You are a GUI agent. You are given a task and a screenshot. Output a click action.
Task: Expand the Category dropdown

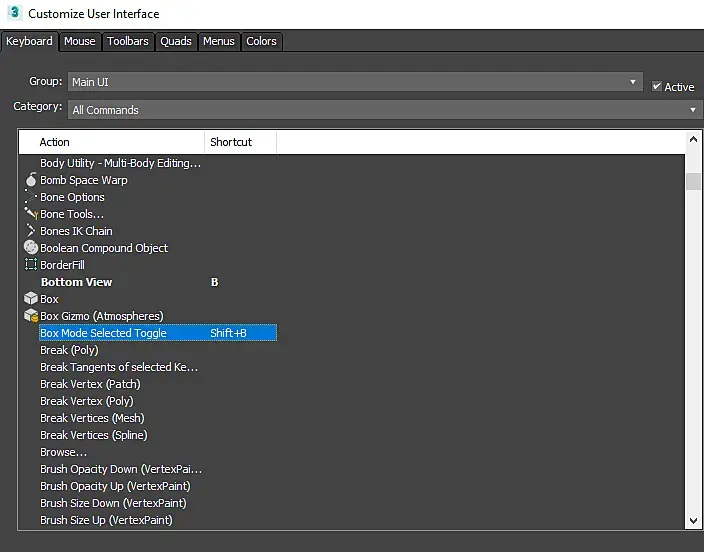coord(385,110)
